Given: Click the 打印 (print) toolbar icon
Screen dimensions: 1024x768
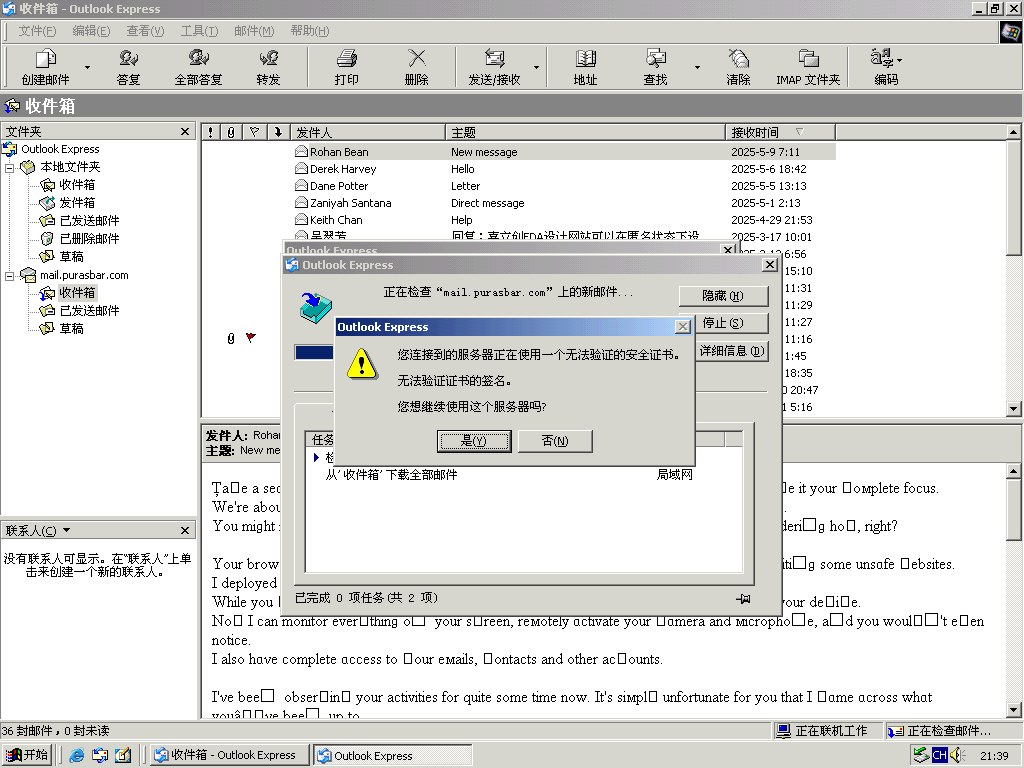Looking at the screenshot, I should click(x=346, y=67).
